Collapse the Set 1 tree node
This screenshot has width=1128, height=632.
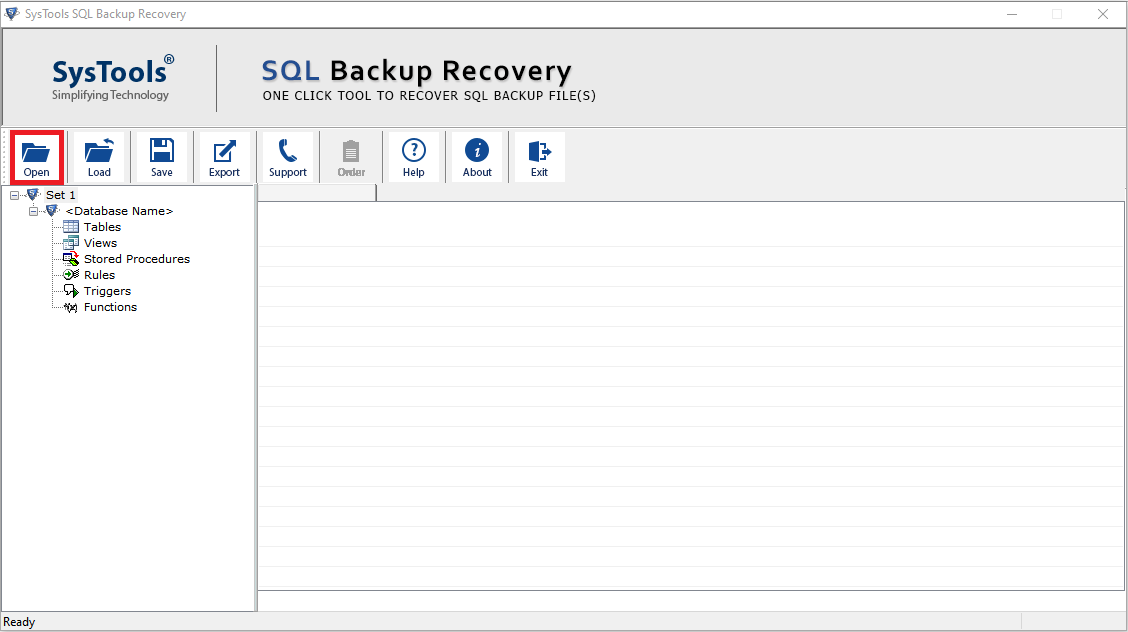click(x=14, y=196)
